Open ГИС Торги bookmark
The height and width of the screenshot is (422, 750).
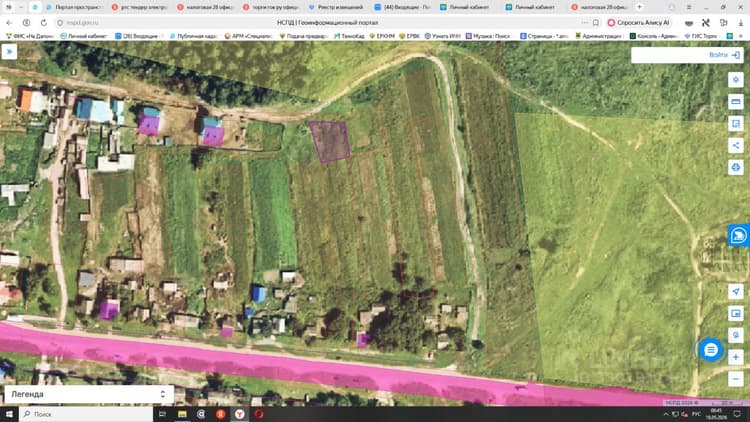click(701, 36)
